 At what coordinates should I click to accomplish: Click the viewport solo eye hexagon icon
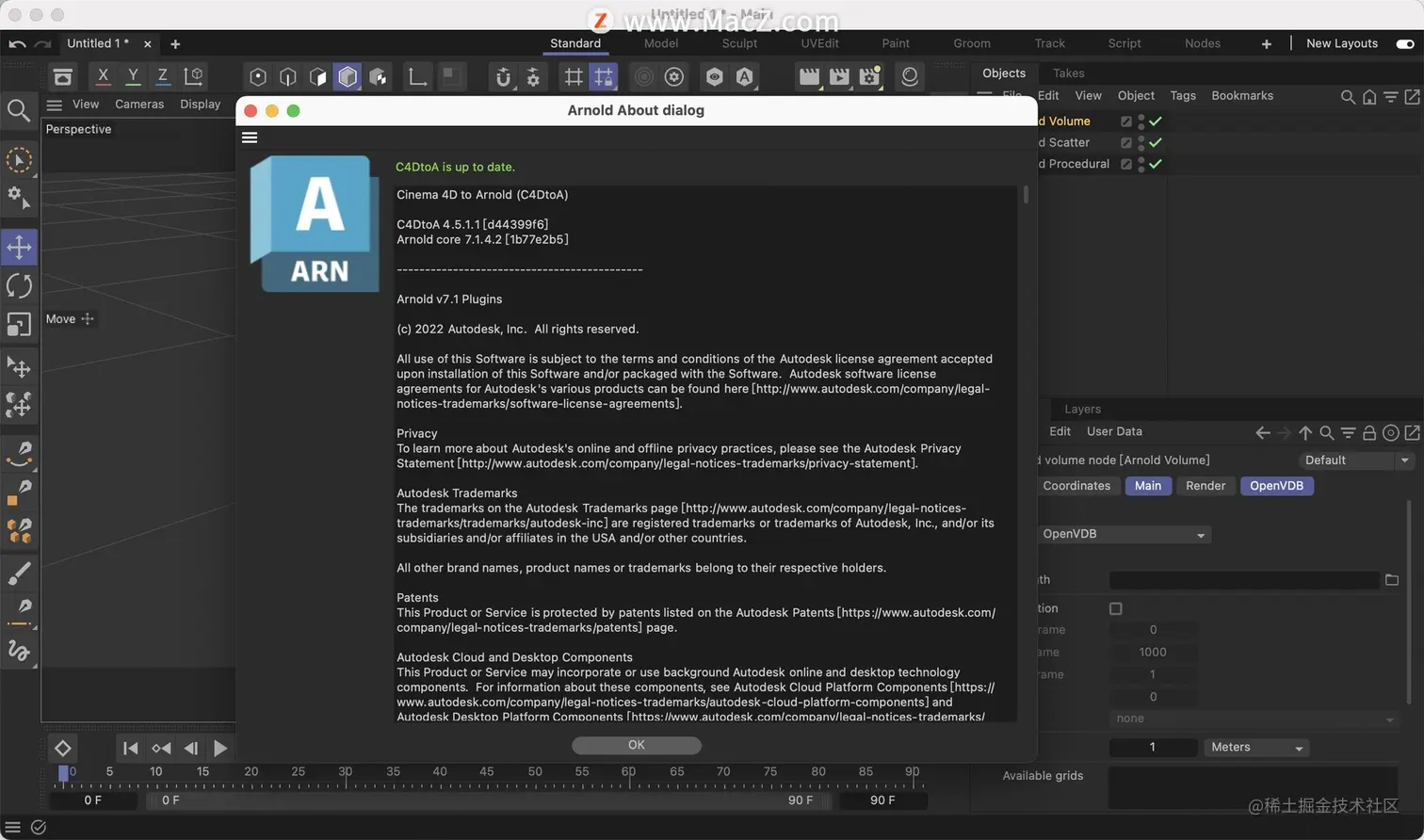coord(714,77)
